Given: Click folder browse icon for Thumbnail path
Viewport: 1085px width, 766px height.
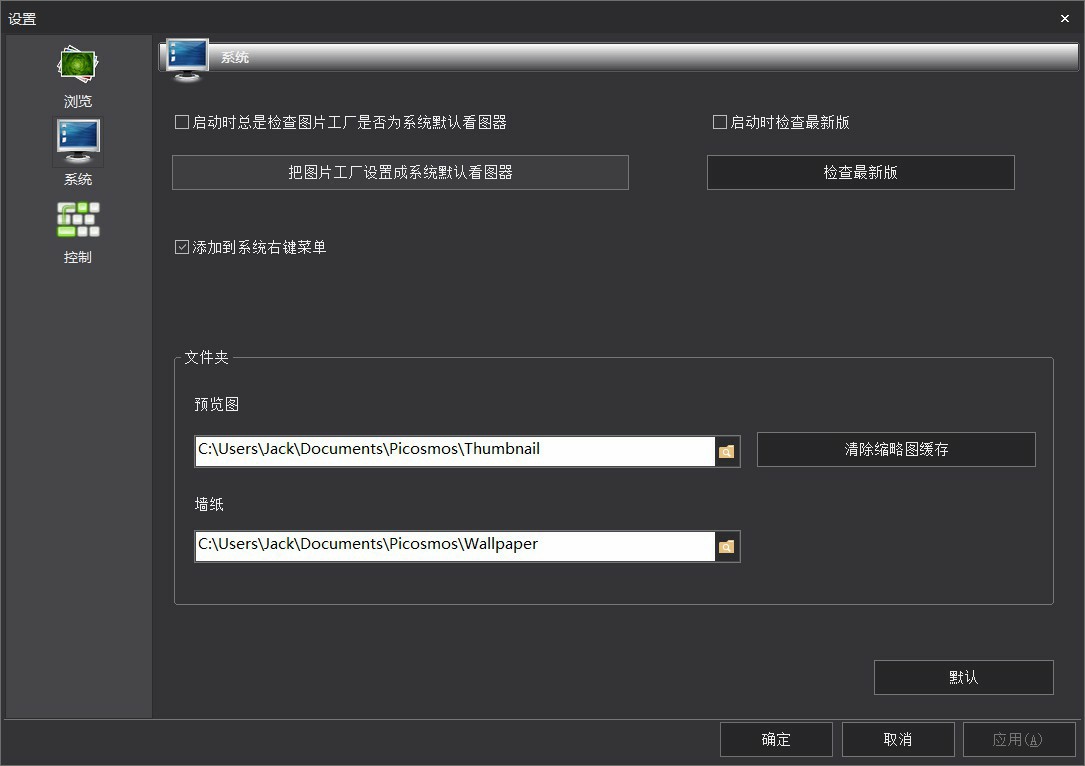Looking at the screenshot, I should pyautogui.click(x=727, y=452).
